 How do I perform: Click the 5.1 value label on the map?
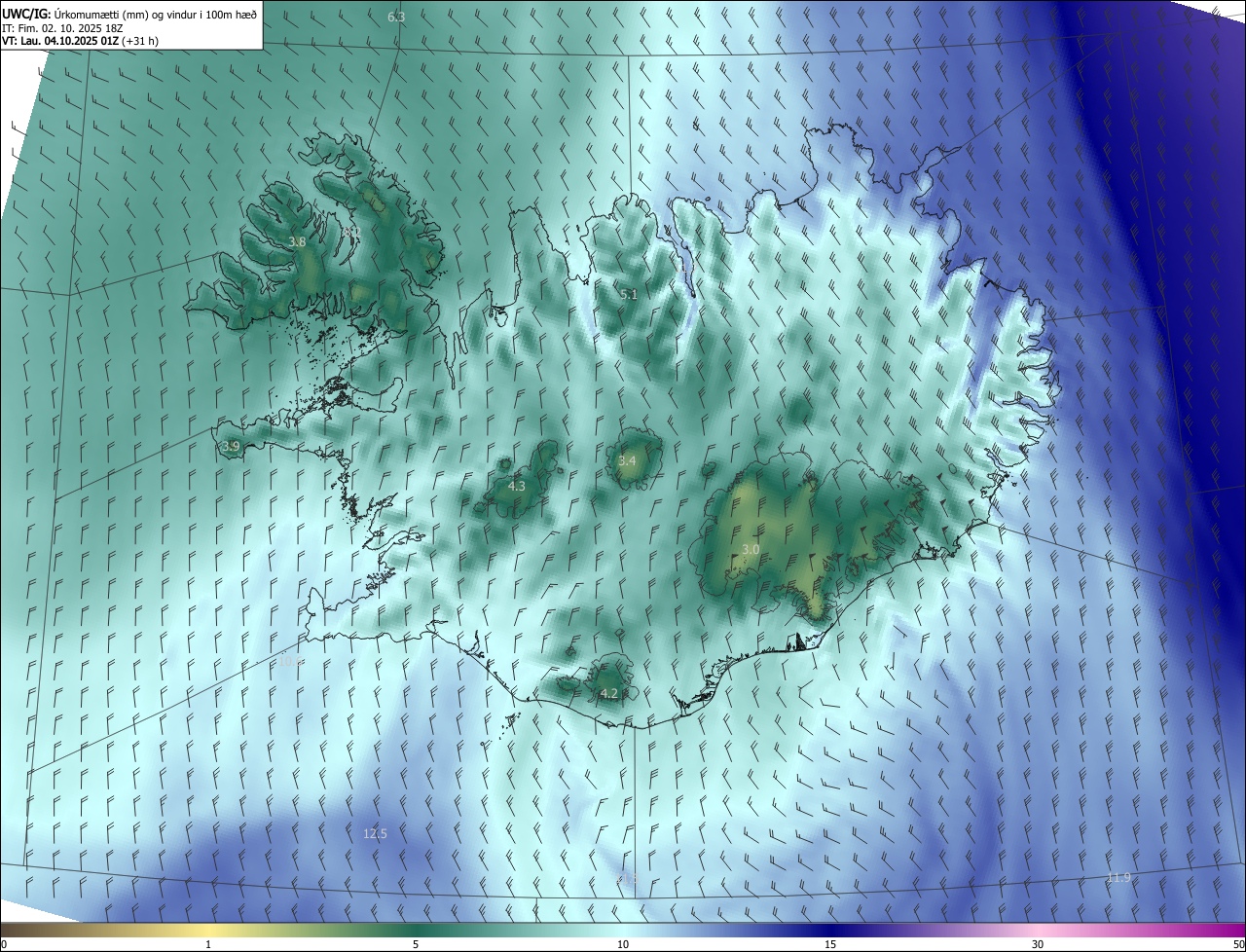pos(629,294)
